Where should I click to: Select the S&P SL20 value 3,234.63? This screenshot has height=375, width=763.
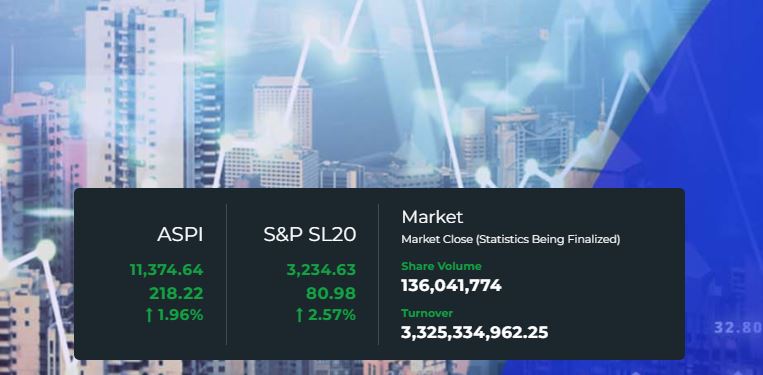pos(321,269)
